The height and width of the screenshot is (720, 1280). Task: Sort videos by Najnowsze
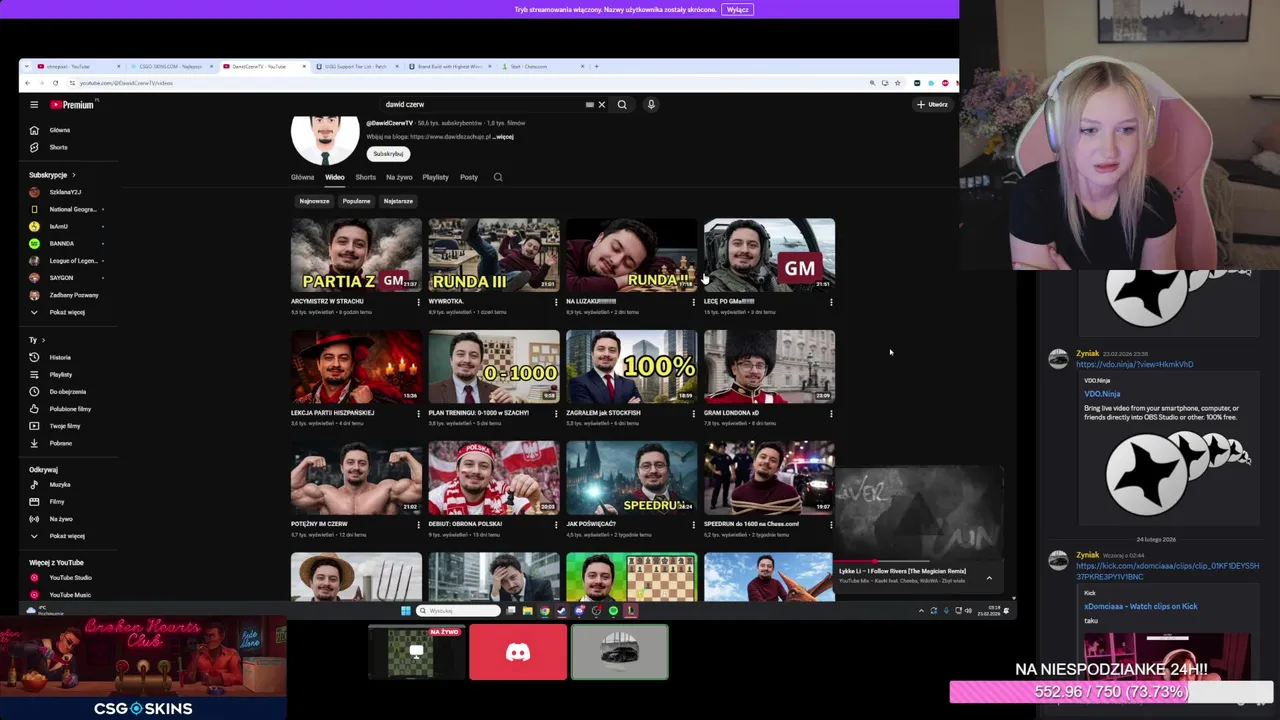point(314,201)
